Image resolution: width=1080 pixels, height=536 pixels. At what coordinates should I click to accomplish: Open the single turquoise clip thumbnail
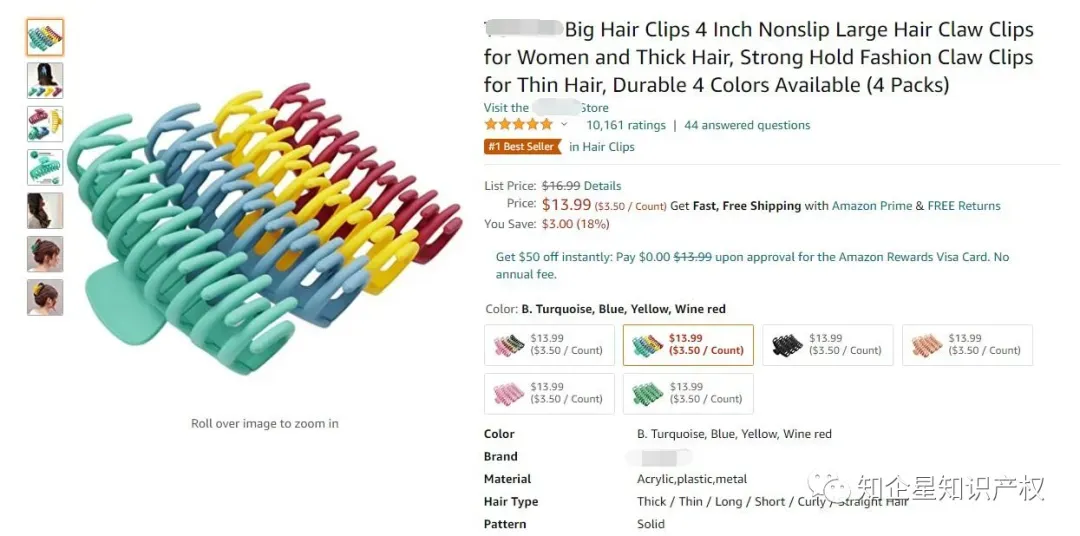pos(45,167)
